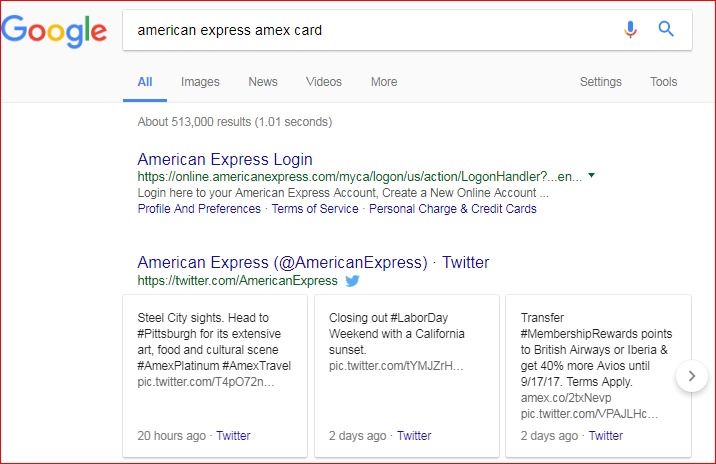The width and height of the screenshot is (716, 464).
Task: Open Personal Charge & Credit Cards sitelink
Action: [x=453, y=209]
